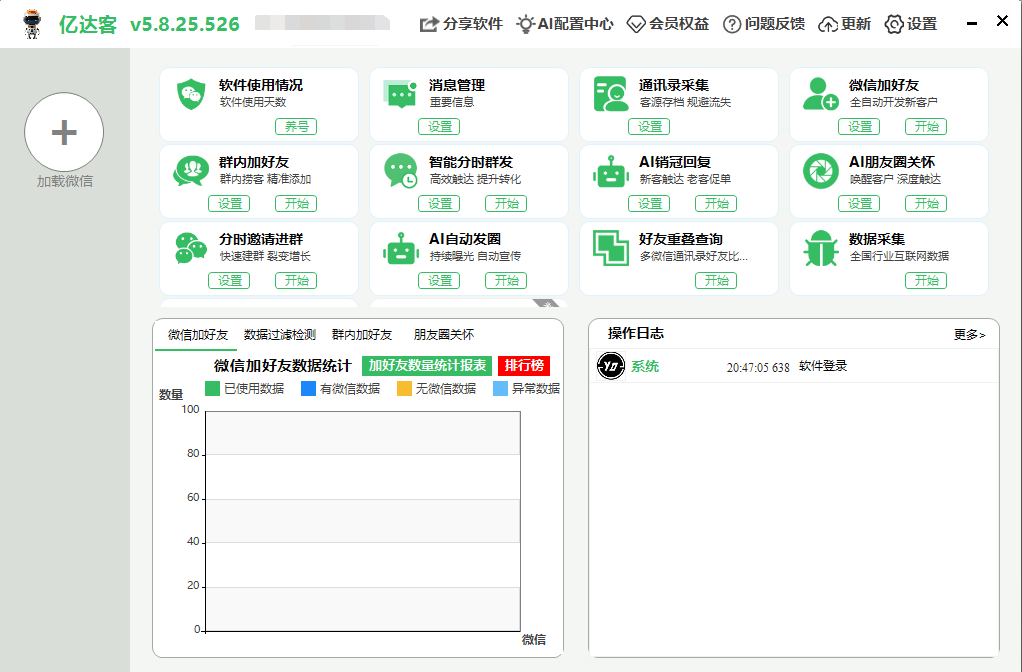Screen dimensions: 1022x672
Task: Click 开始 button in 群内加好友 card
Action: click(296, 203)
